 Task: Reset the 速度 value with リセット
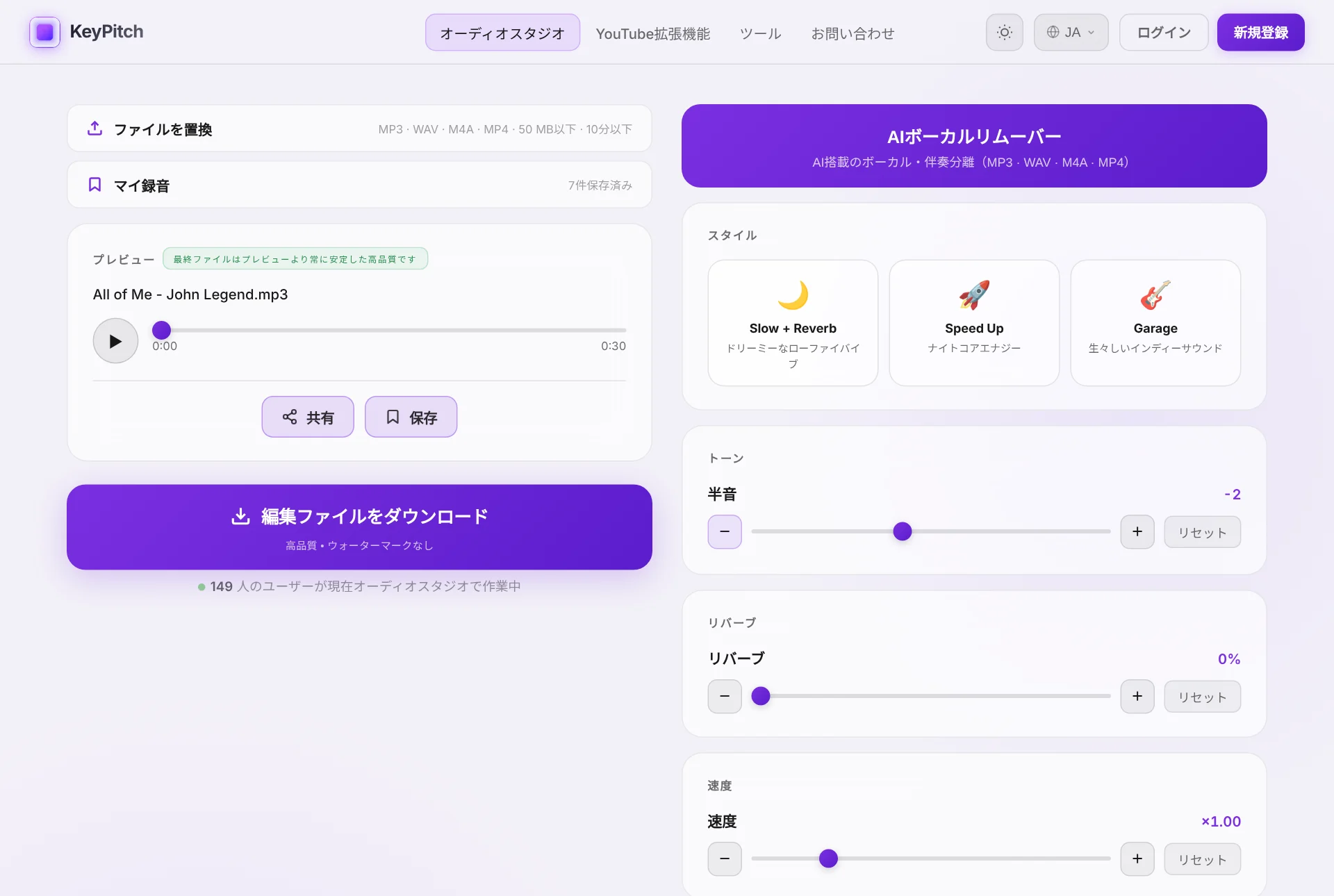pos(1202,859)
